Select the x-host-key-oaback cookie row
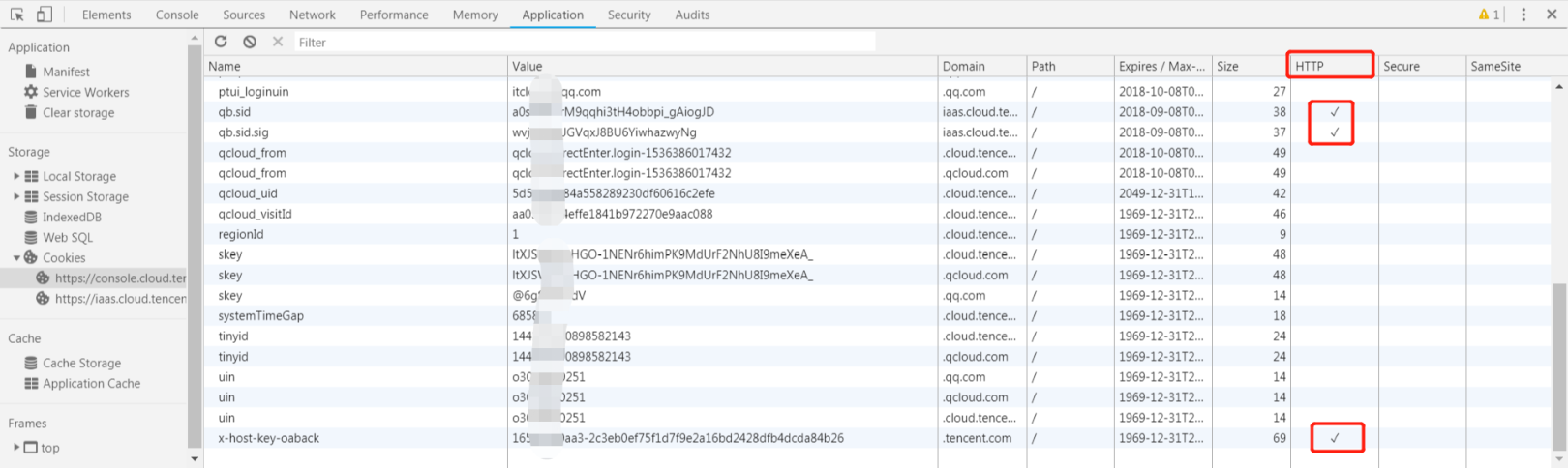 879,437
